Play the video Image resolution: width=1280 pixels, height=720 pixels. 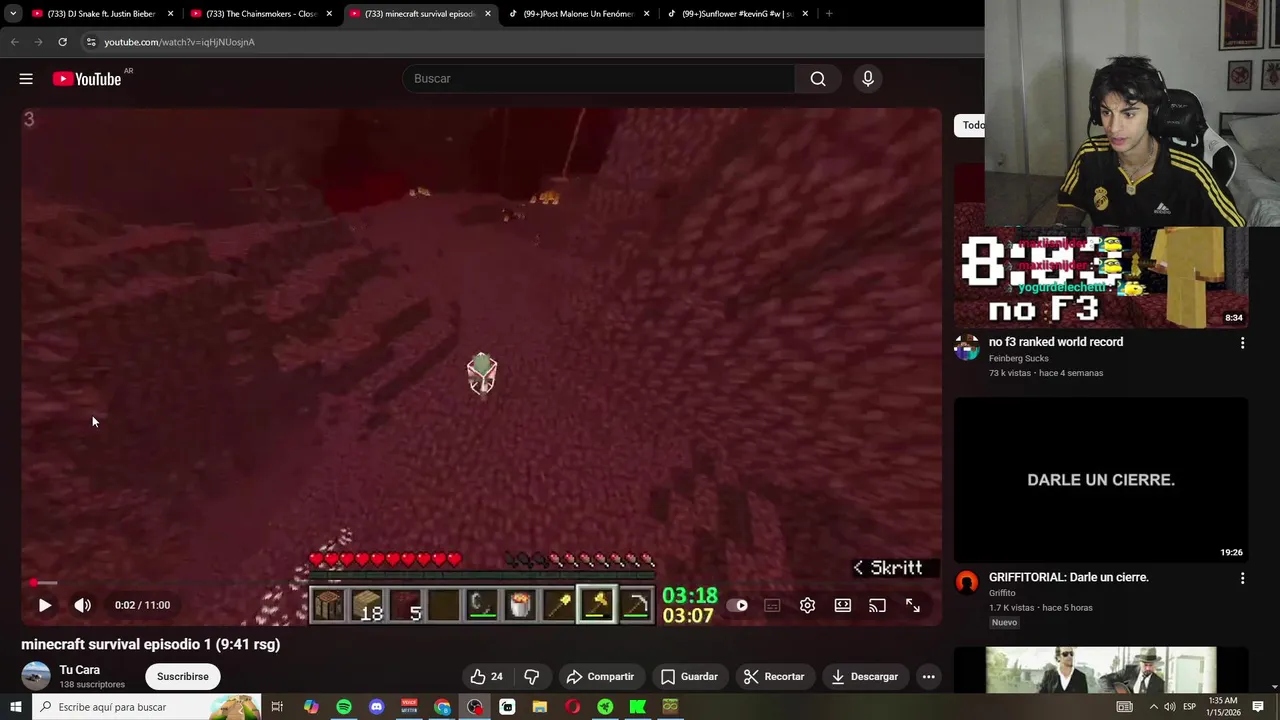click(x=45, y=605)
